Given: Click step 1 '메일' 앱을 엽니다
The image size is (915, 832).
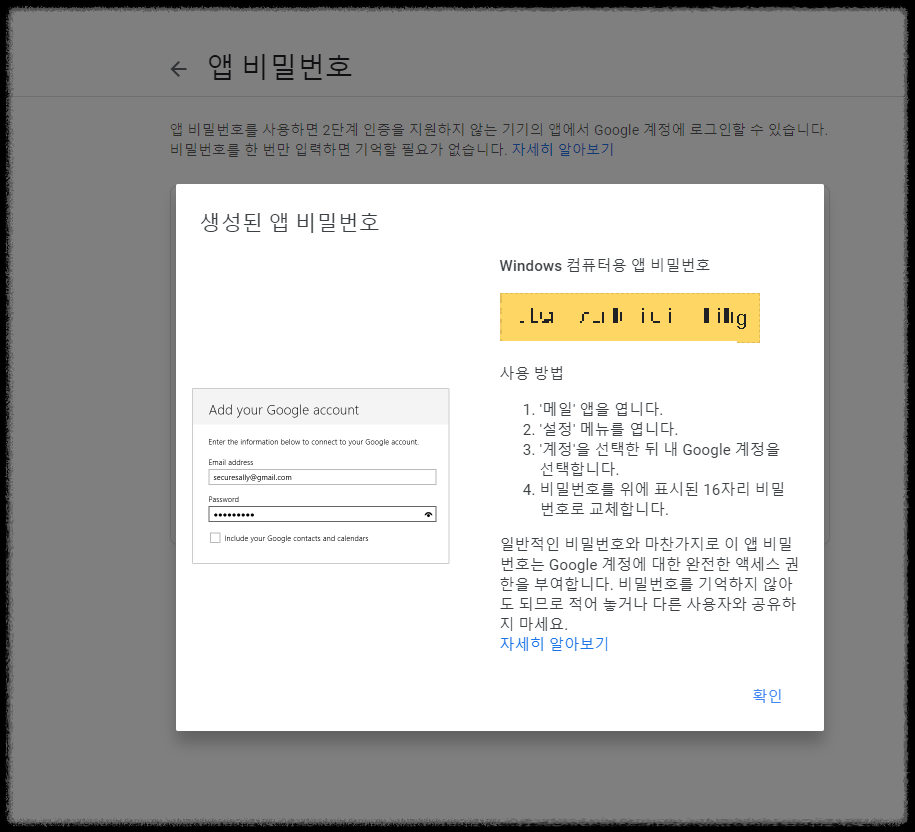Looking at the screenshot, I should tap(600, 408).
